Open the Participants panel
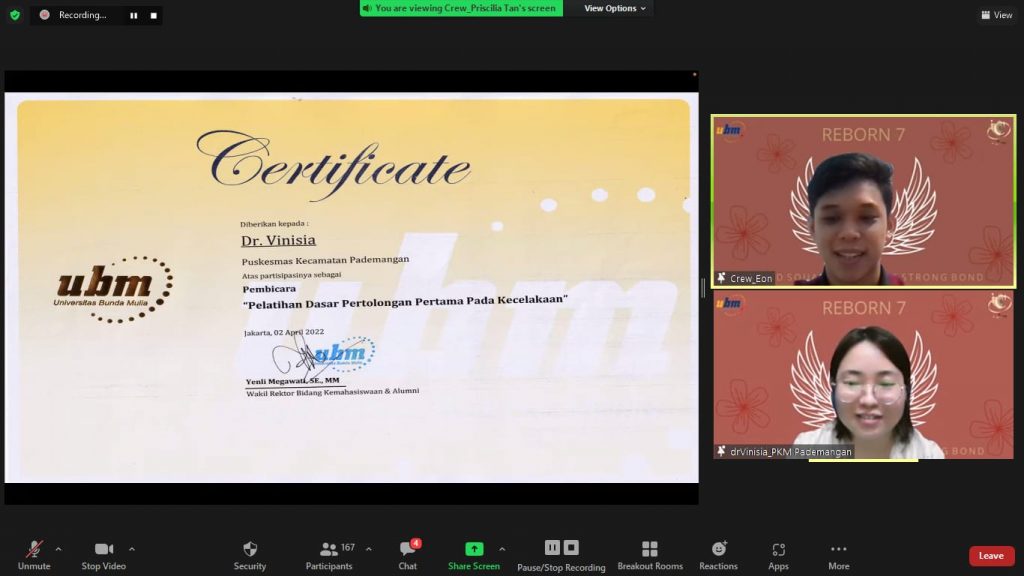This screenshot has height=576, width=1024. coord(329,556)
